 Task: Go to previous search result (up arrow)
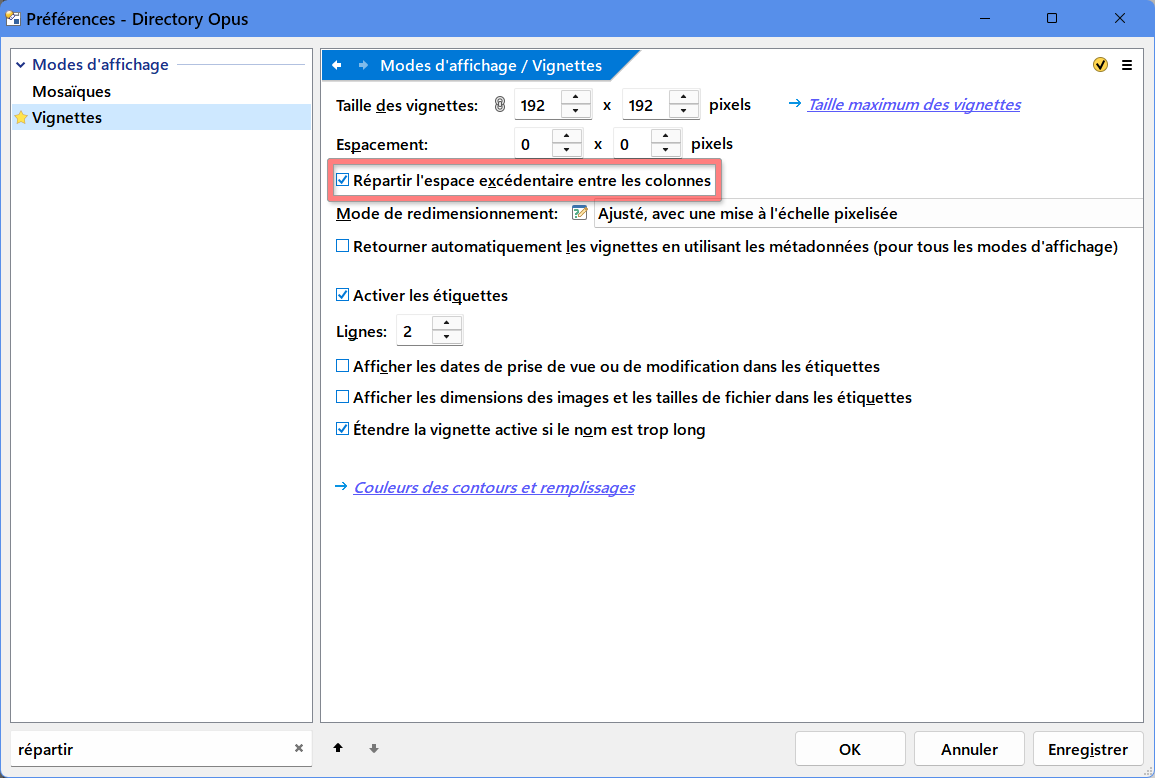click(338, 749)
